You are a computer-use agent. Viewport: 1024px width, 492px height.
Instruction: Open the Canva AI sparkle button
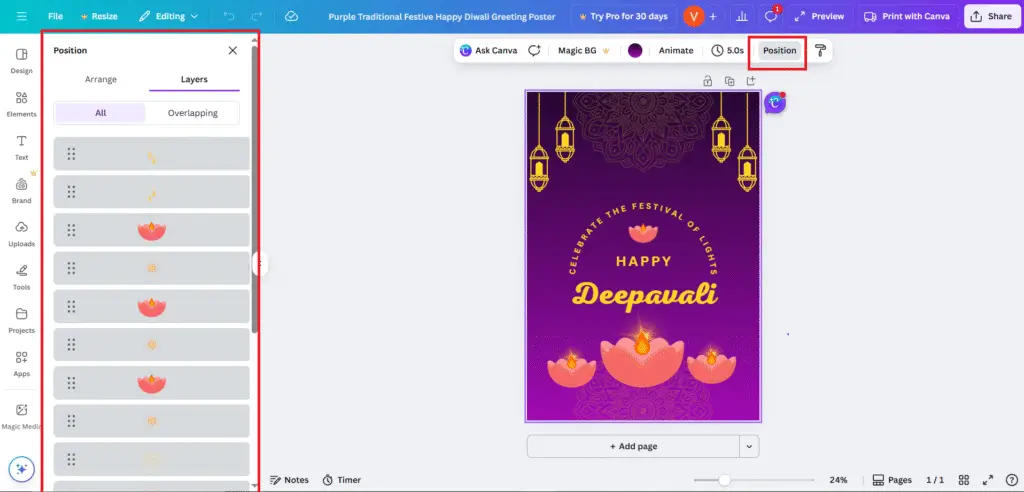22,468
